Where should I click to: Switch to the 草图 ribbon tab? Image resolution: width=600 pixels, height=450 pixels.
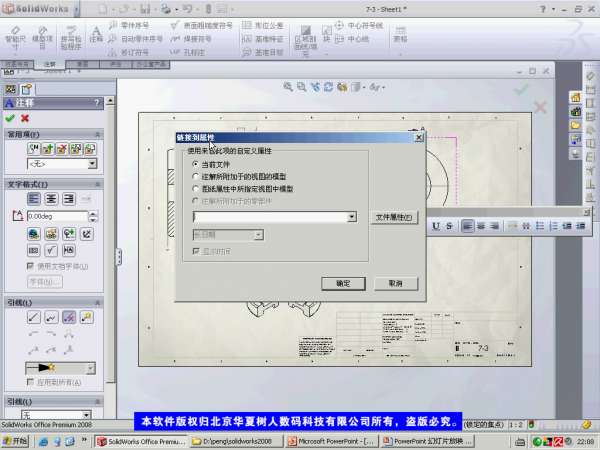coord(82,64)
